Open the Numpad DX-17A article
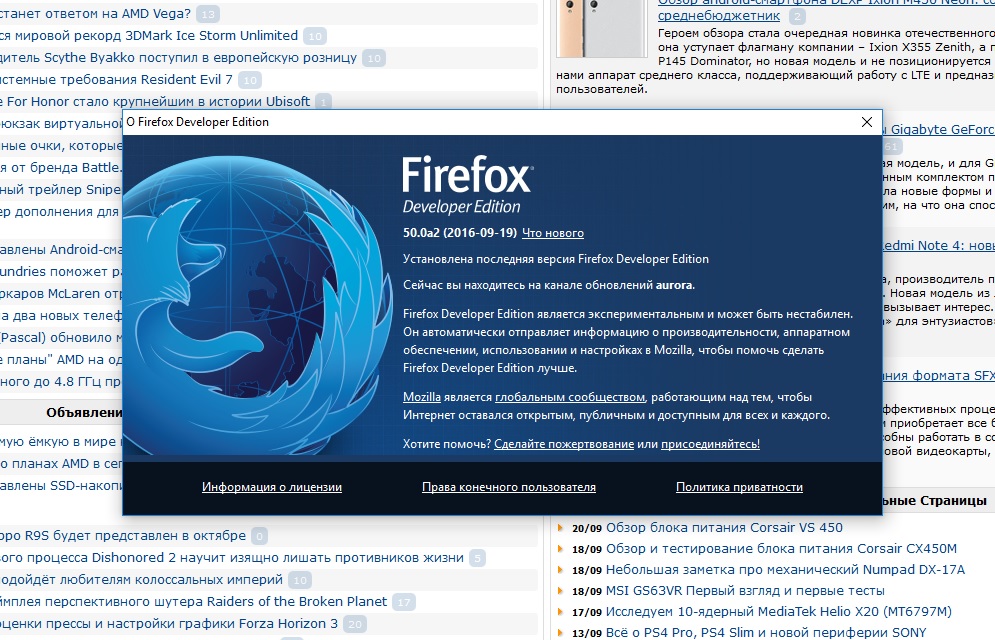 (785, 570)
